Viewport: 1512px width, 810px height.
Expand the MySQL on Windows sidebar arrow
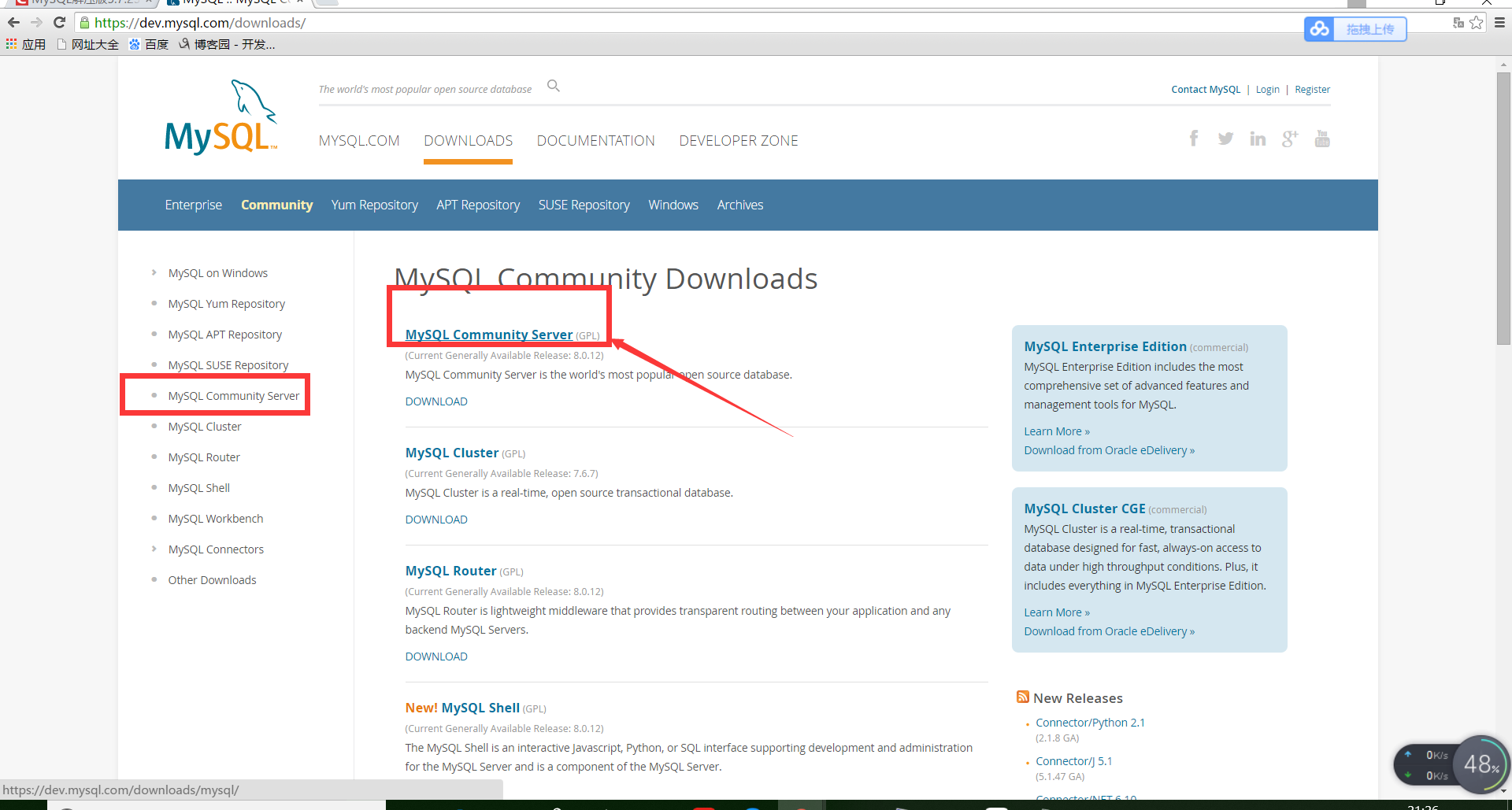154,272
